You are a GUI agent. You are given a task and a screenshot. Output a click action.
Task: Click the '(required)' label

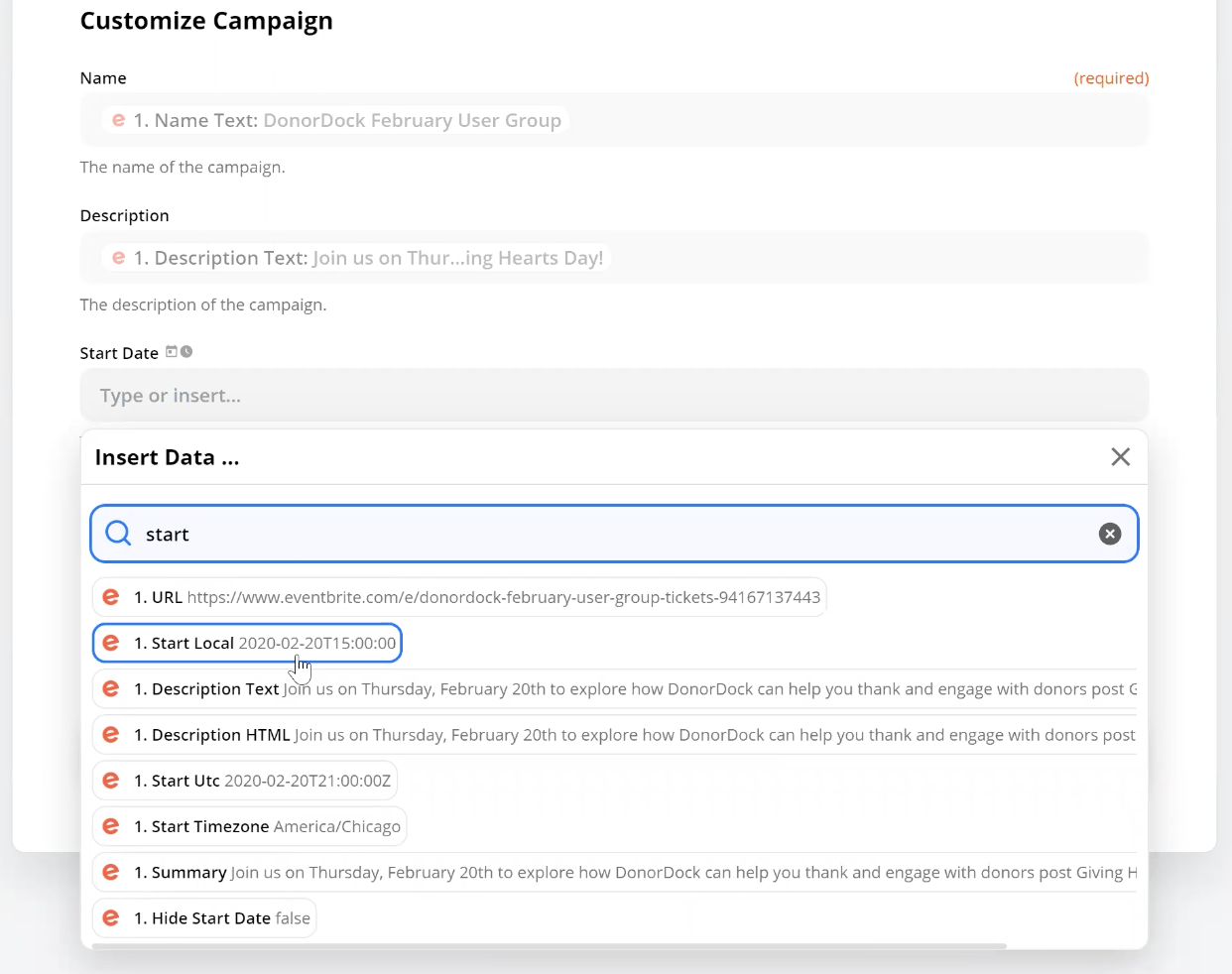[1111, 78]
